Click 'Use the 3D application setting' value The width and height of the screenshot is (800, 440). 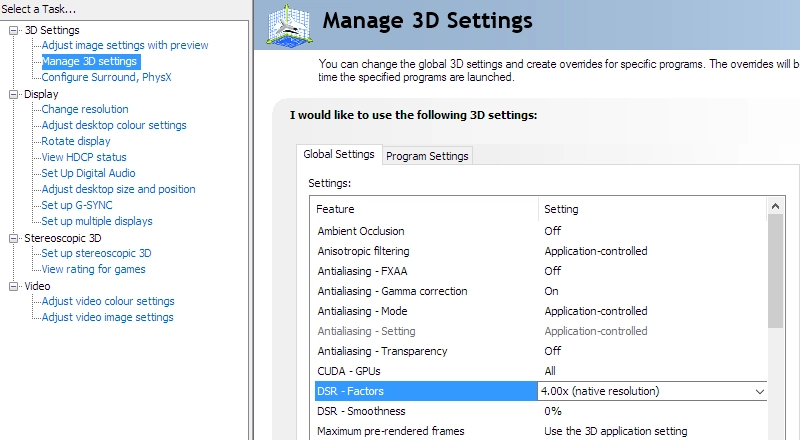[x=616, y=431]
